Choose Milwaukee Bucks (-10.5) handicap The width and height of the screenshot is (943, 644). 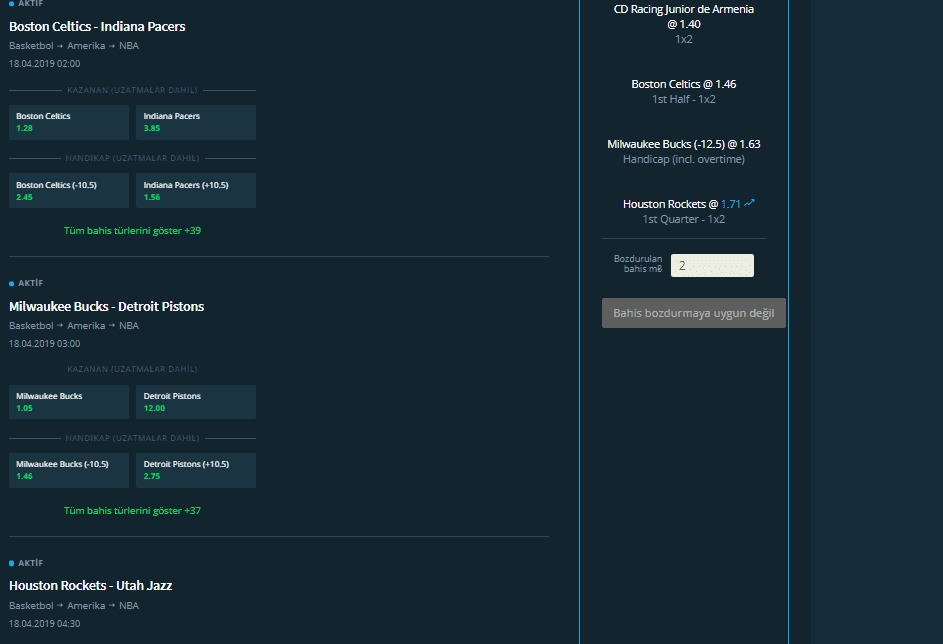click(69, 470)
